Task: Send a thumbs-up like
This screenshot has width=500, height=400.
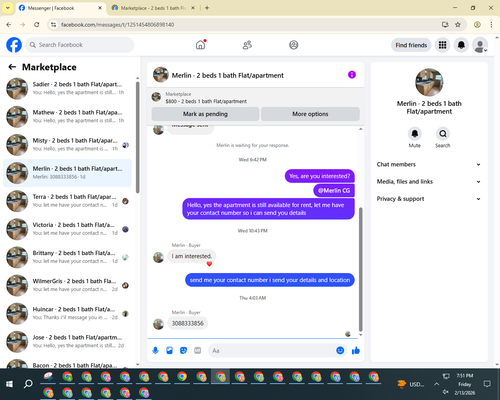Action: [x=356, y=350]
